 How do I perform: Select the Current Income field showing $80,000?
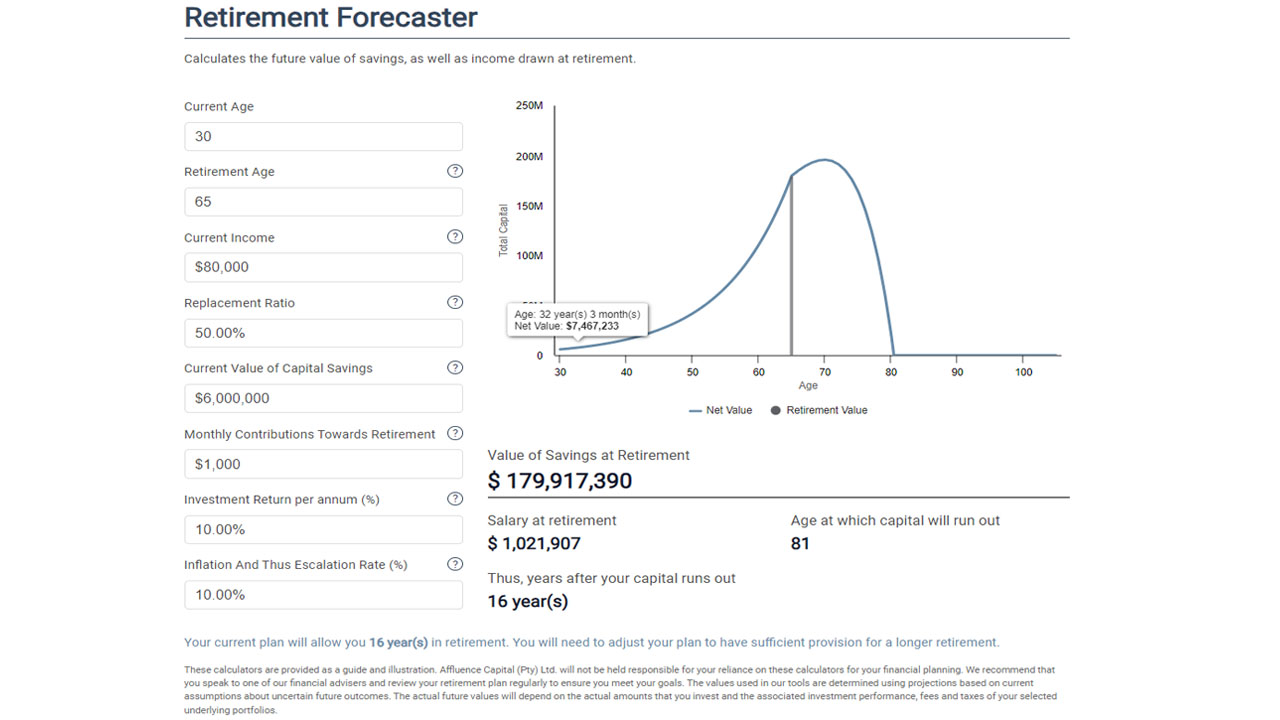pos(322,267)
